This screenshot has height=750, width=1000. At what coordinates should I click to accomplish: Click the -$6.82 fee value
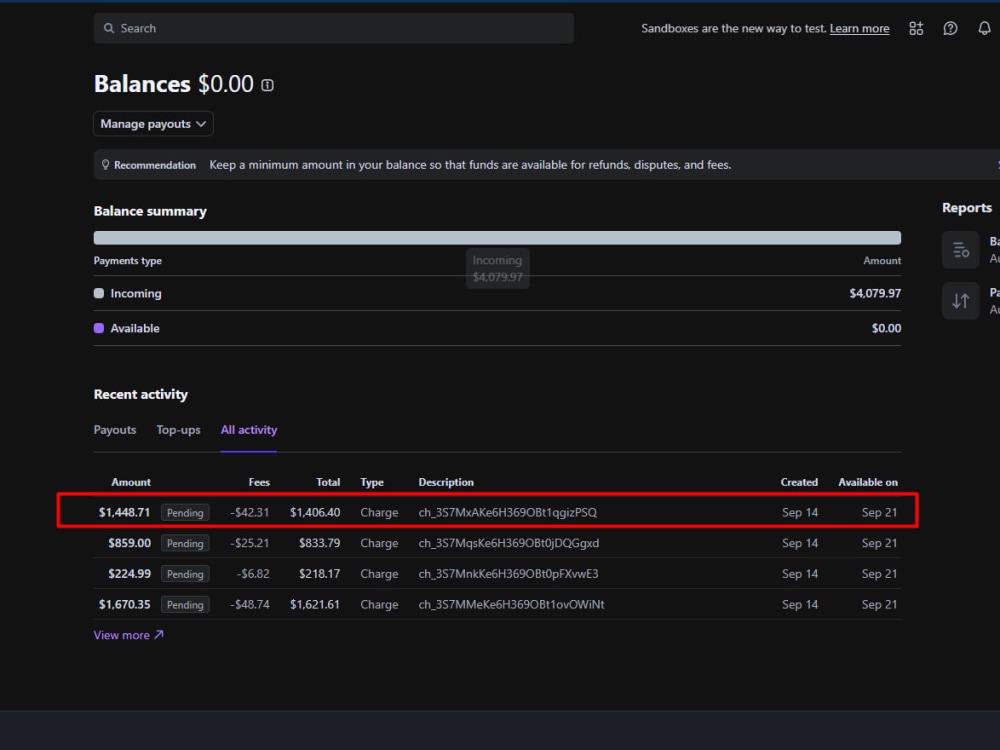coord(253,574)
